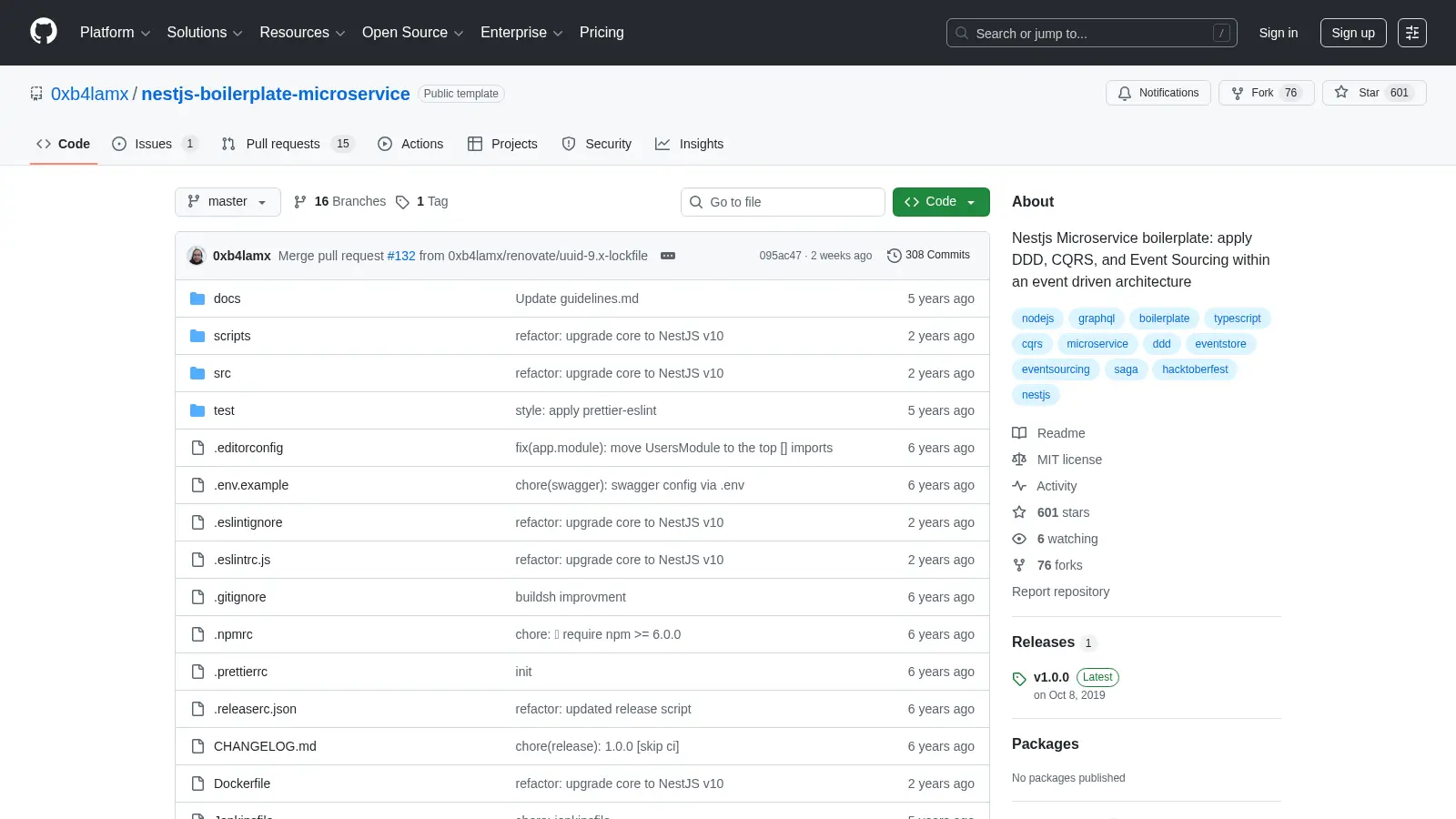1456x819 pixels.
Task: Click the Notifications bell button
Action: click(x=1158, y=93)
